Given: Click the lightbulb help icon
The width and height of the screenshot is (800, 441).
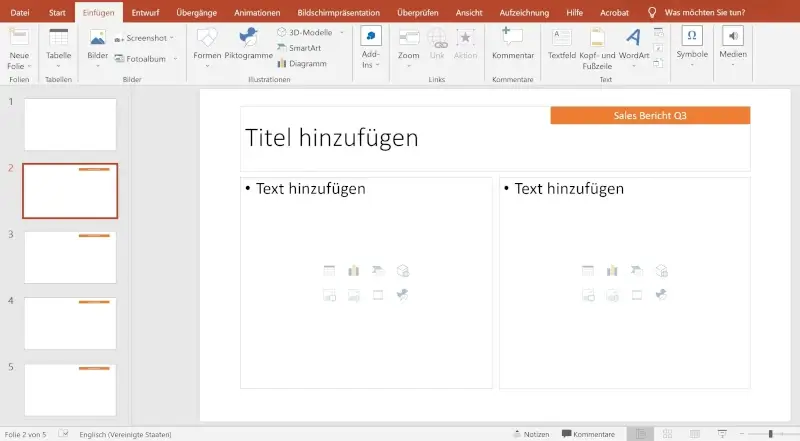Looking at the screenshot, I should [x=652, y=12].
